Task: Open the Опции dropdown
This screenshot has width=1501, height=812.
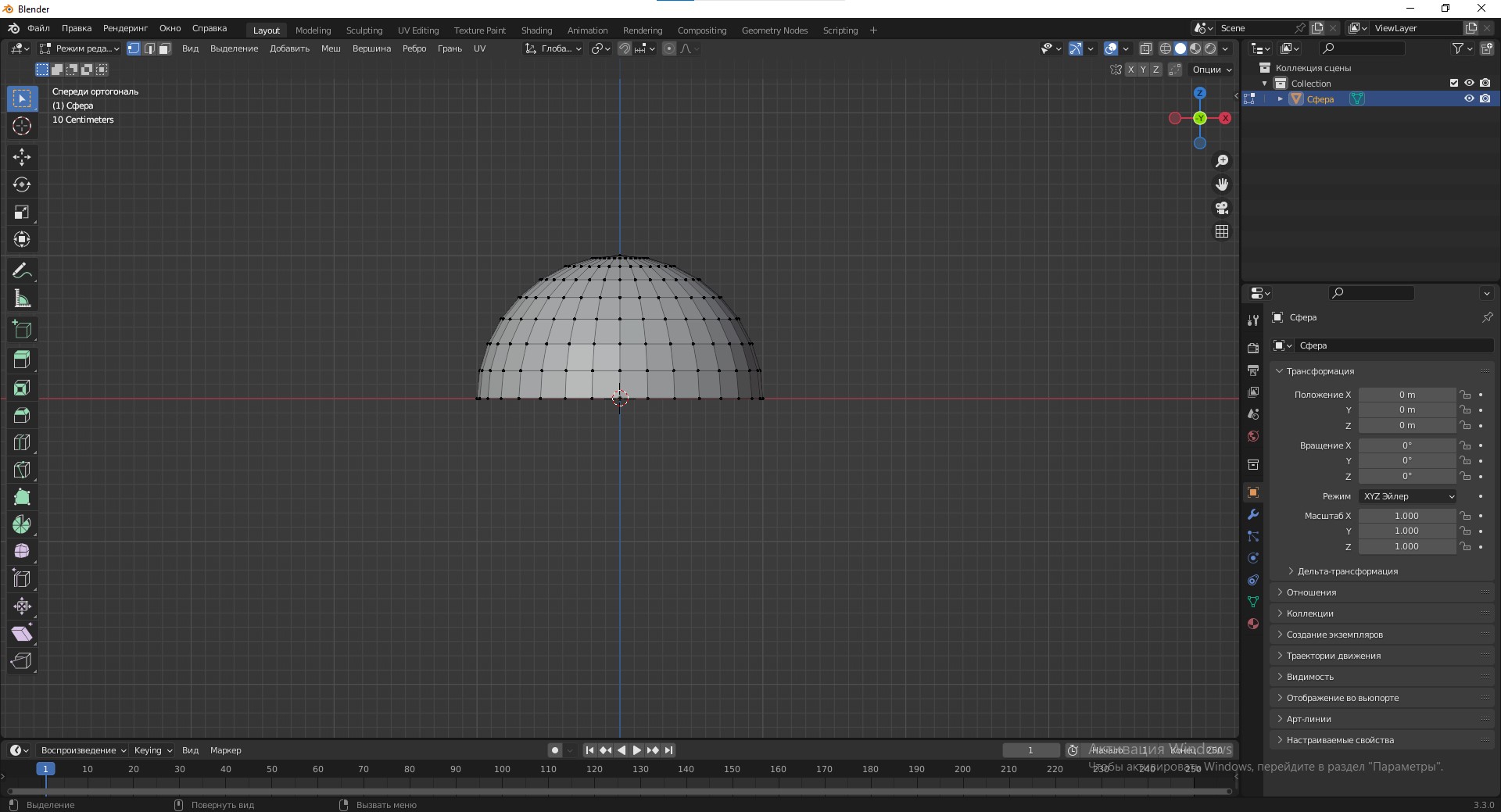Action: tap(1211, 70)
